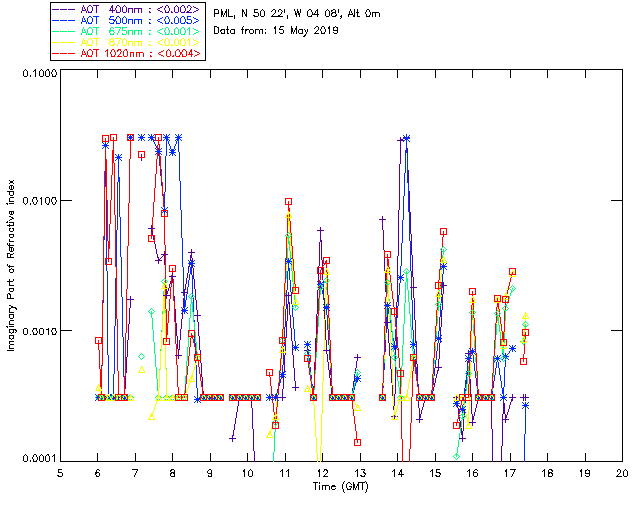Click the 0.0100 y-axis tick label
Screen dimensions: 640x512
coord(39,200)
